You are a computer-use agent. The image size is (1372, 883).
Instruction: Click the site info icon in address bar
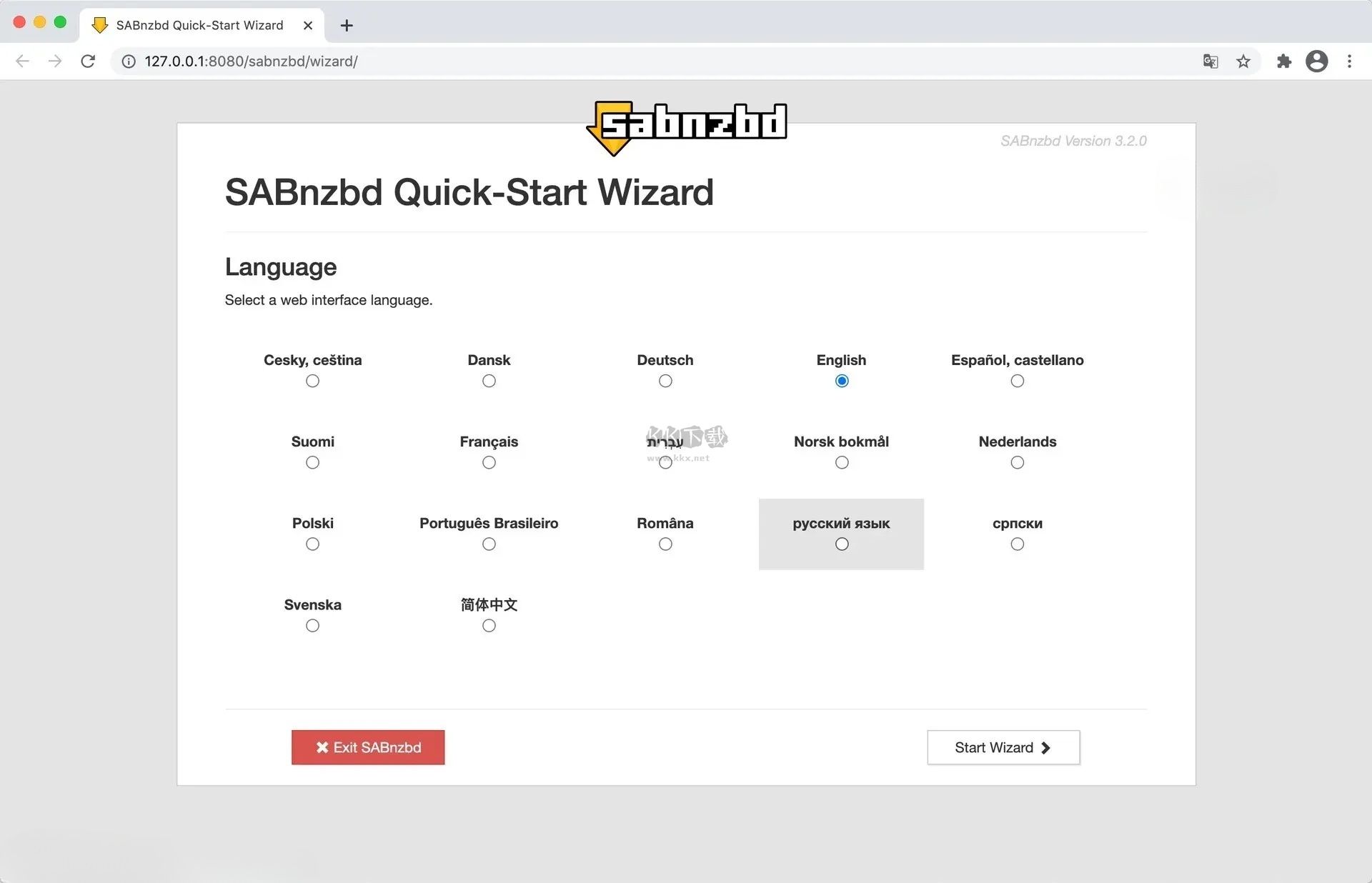[x=127, y=61]
